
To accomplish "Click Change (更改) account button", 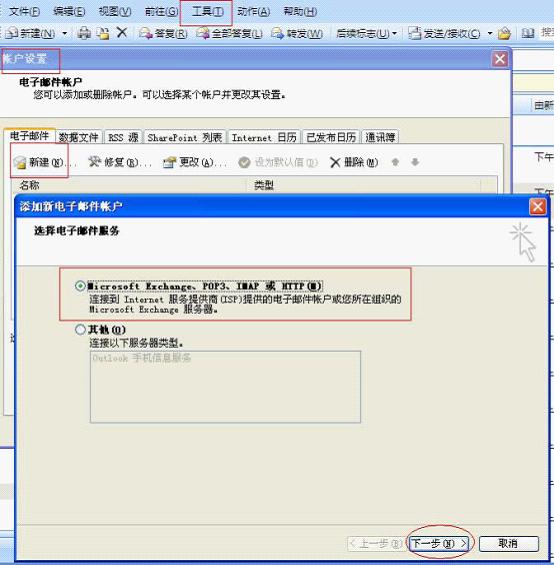I will tap(195, 163).
